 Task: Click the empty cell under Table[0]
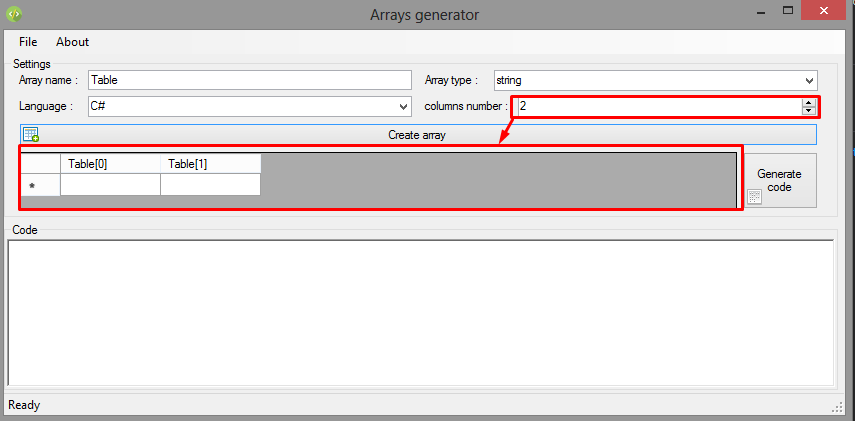110,185
